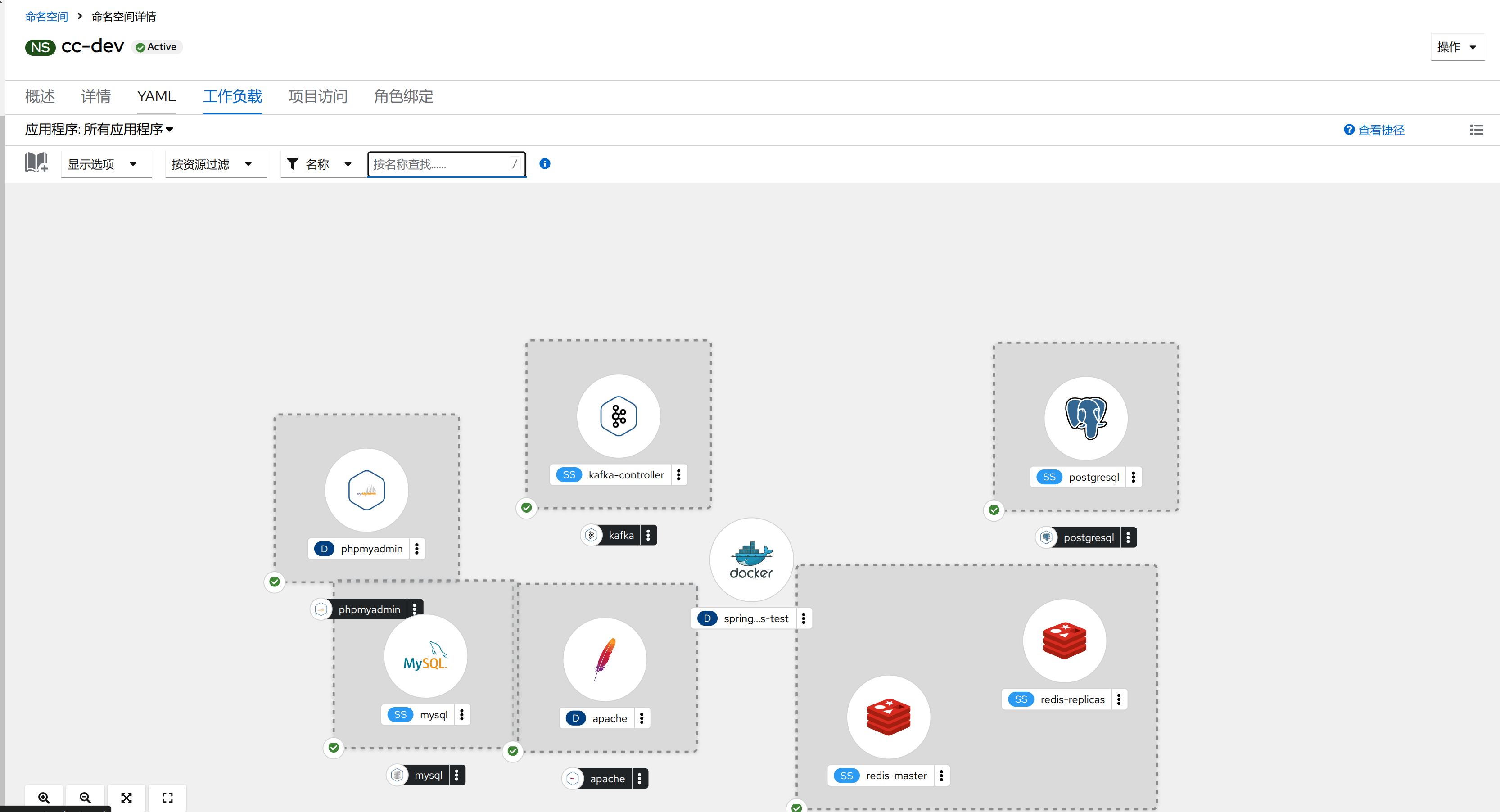Open the kafka-controller kebab menu

point(678,474)
